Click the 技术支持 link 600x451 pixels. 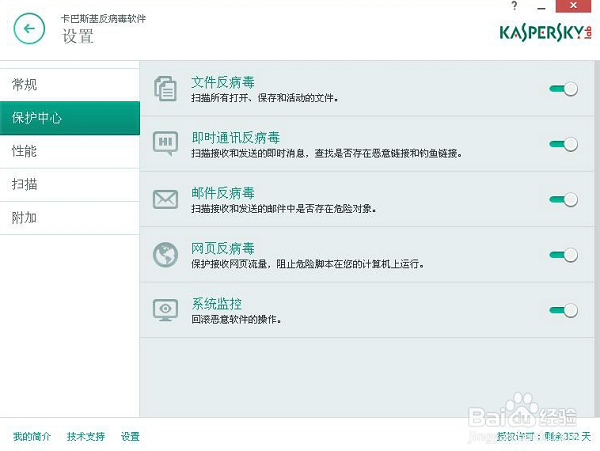pos(85,437)
